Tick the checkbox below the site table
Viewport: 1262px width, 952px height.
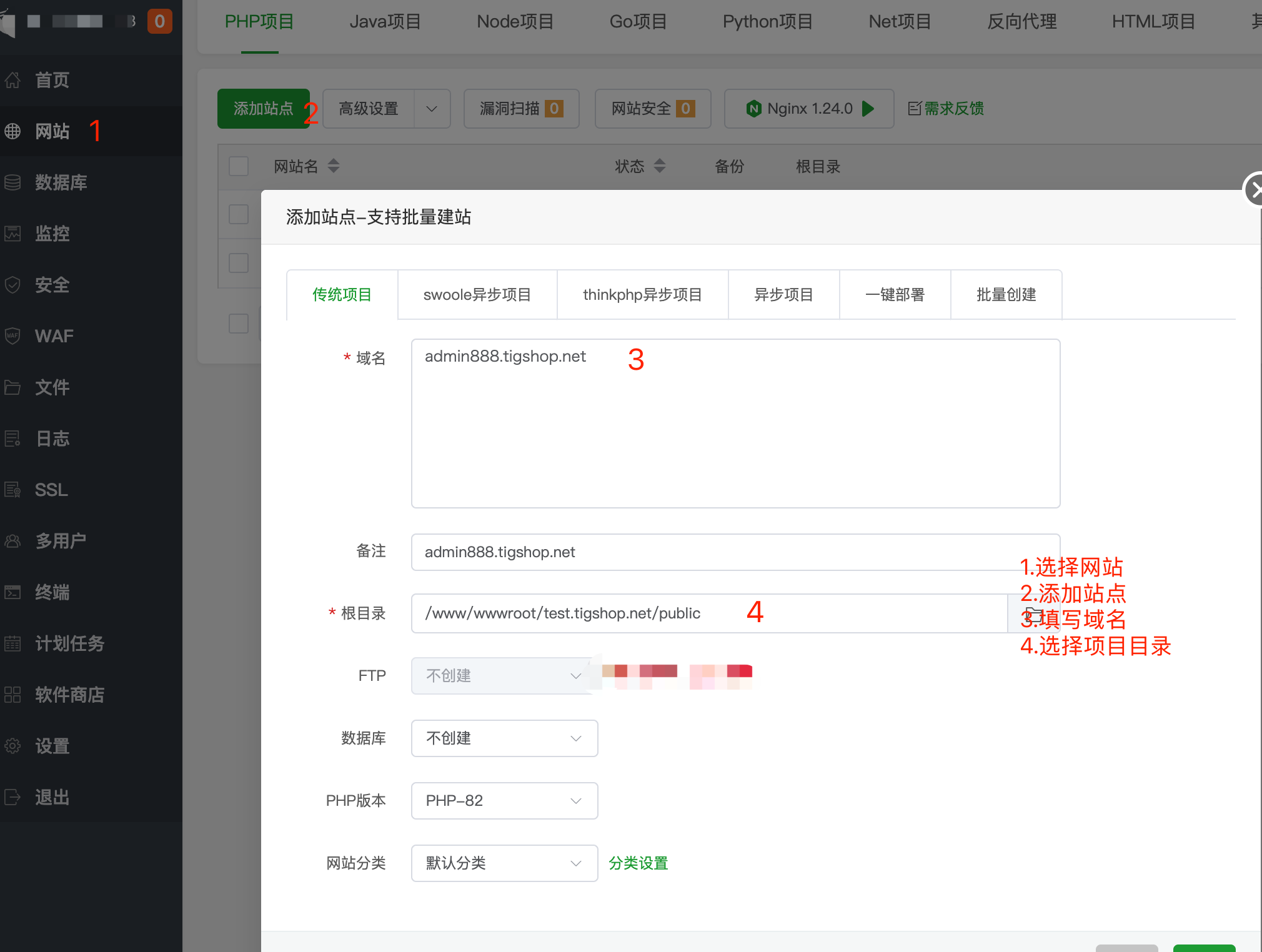[x=239, y=324]
